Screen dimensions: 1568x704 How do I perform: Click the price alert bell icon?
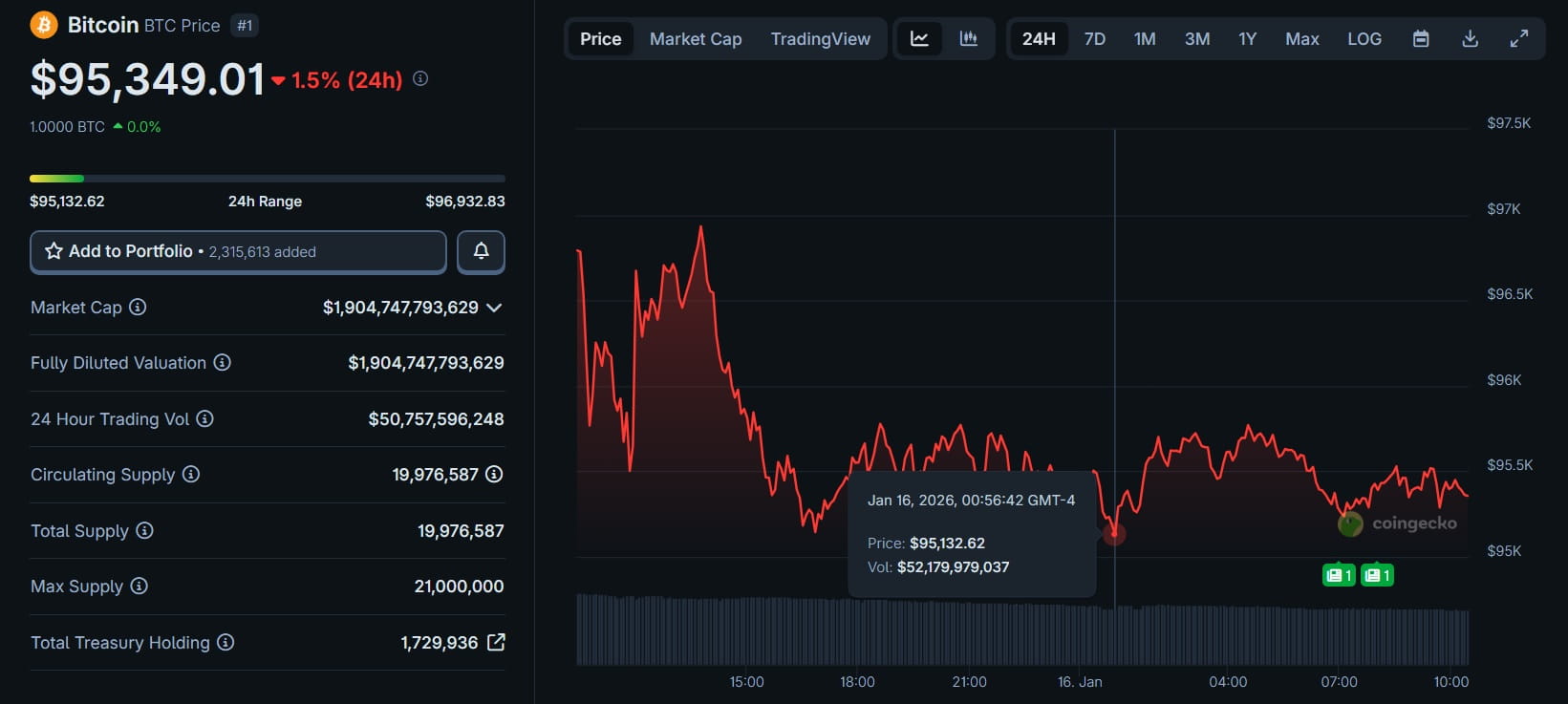tap(481, 251)
